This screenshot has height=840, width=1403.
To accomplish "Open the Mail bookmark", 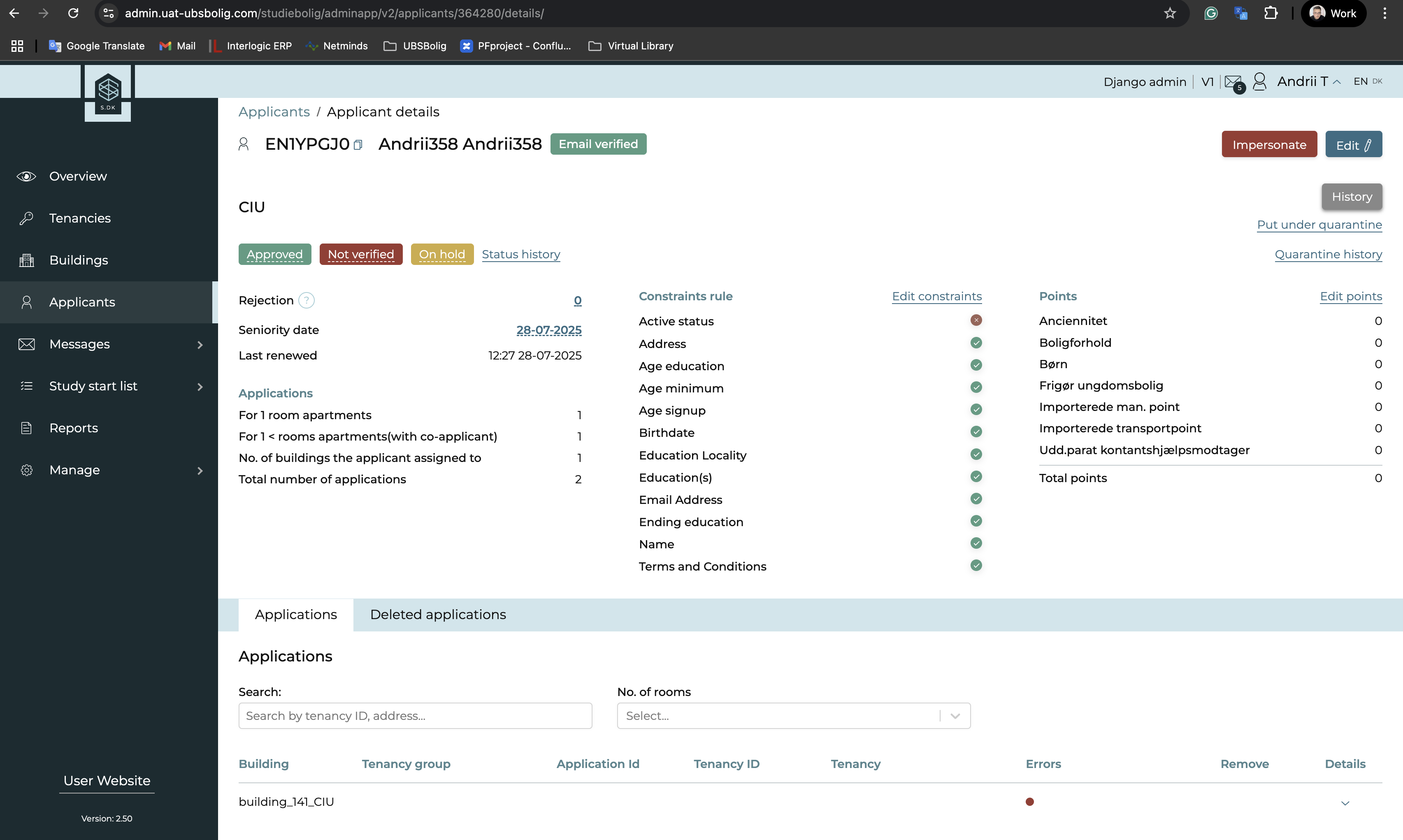I will tap(177, 46).
